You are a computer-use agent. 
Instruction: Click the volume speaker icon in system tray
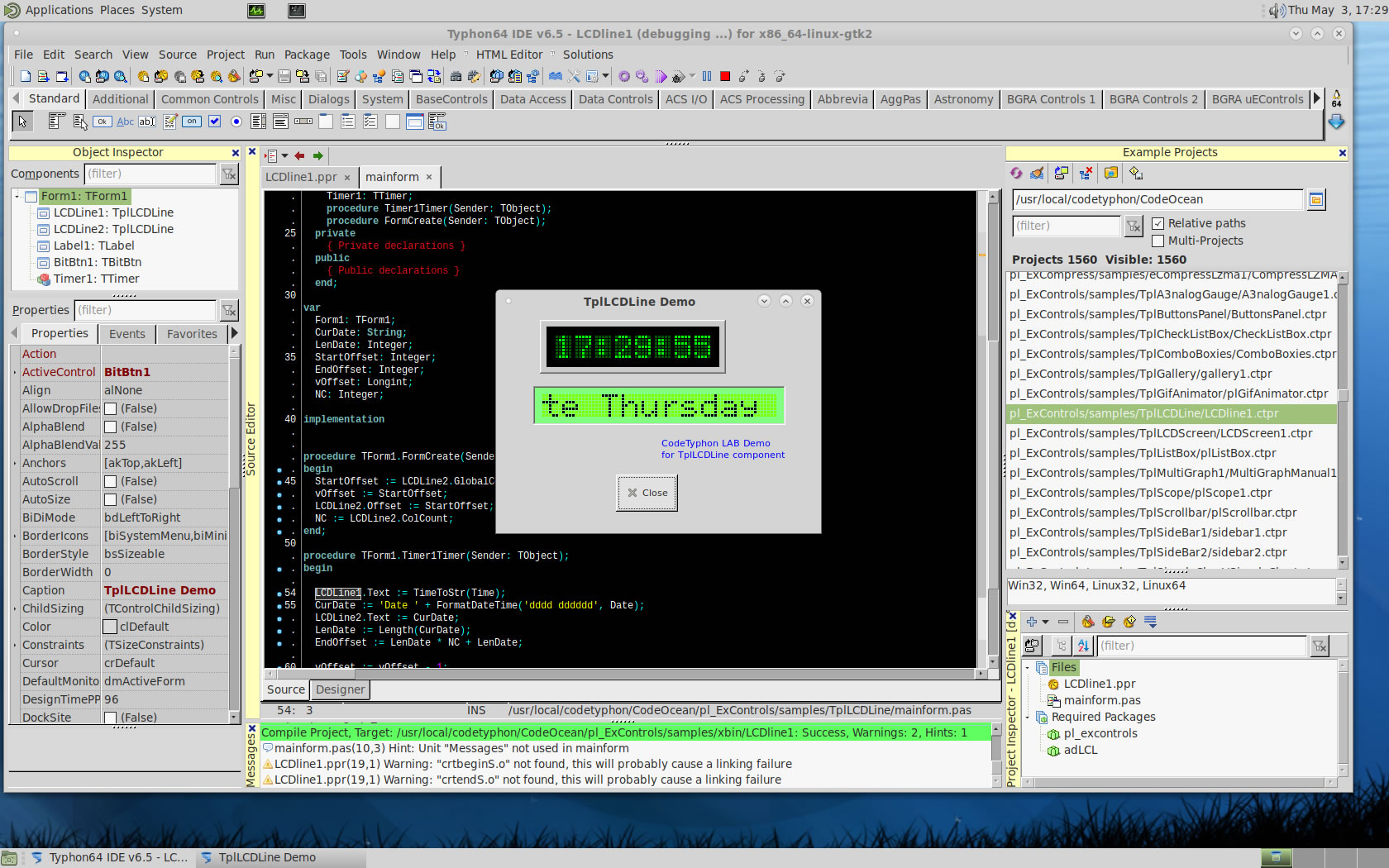pyautogui.click(x=1277, y=10)
